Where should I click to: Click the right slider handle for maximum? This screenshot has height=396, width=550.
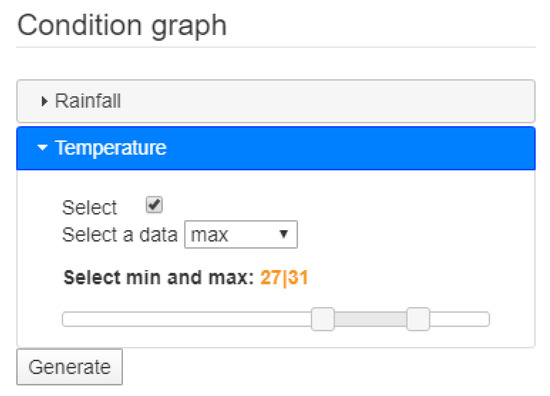click(418, 319)
